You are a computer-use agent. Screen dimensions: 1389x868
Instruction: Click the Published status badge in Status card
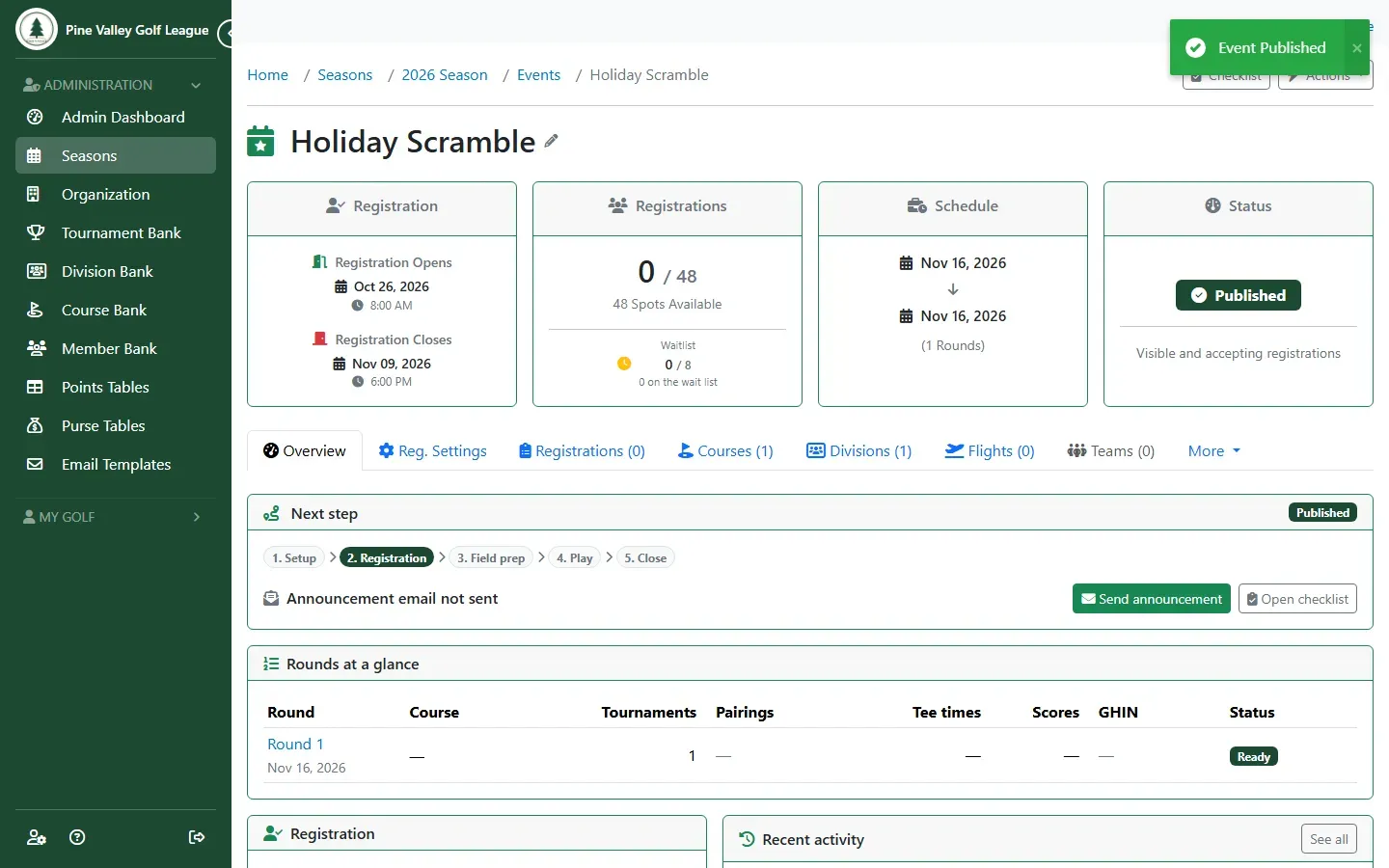(1238, 295)
